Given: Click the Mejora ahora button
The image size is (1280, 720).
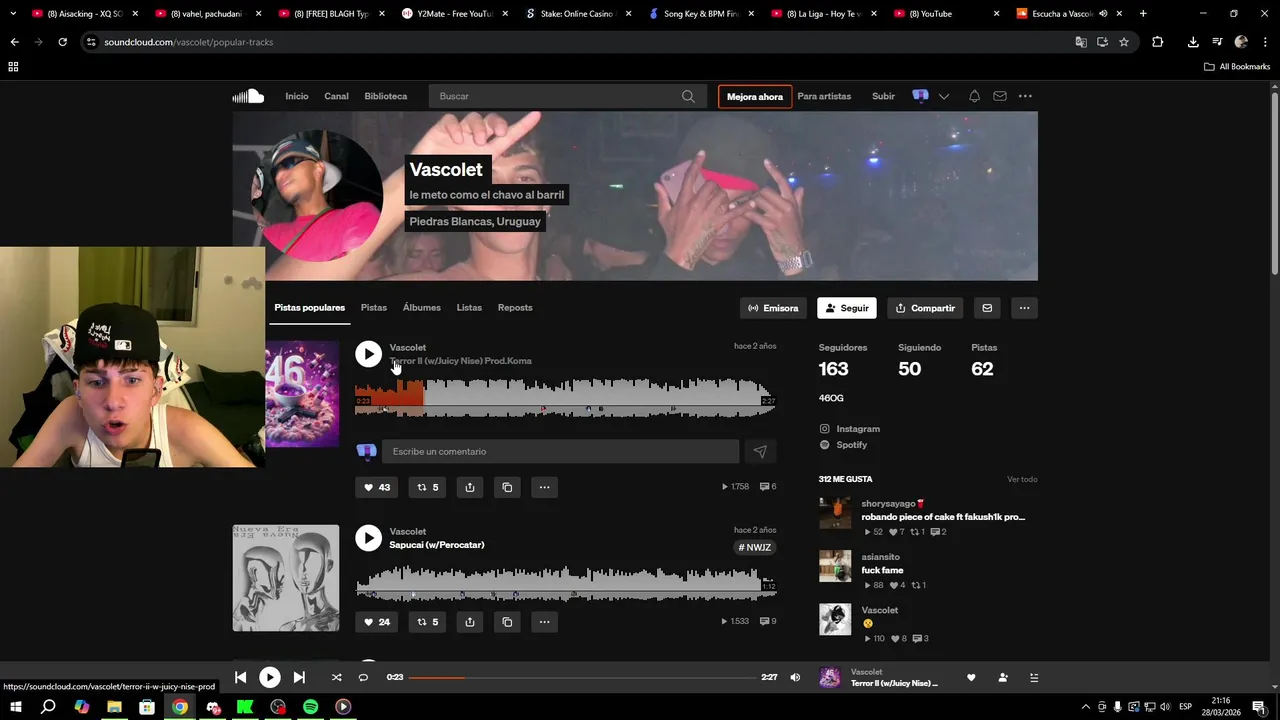Looking at the screenshot, I should point(755,96).
